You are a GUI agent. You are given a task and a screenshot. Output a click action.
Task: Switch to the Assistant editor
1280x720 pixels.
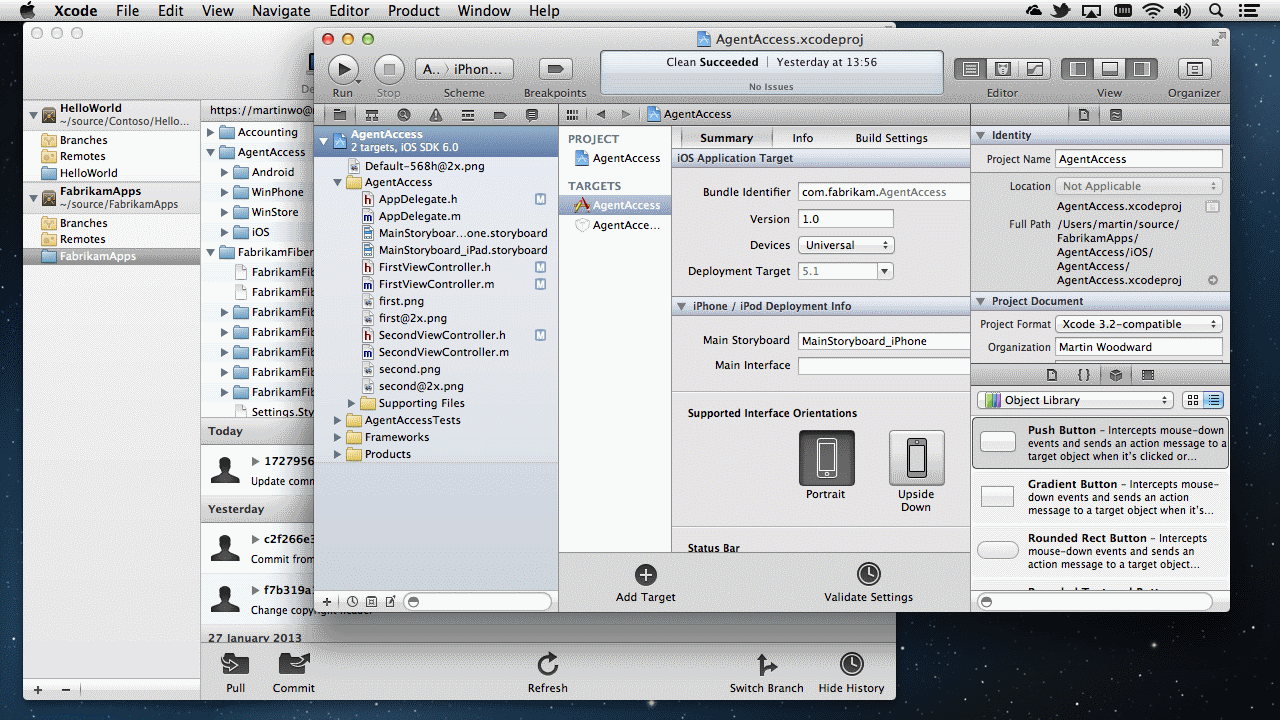tap(1002, 69)
